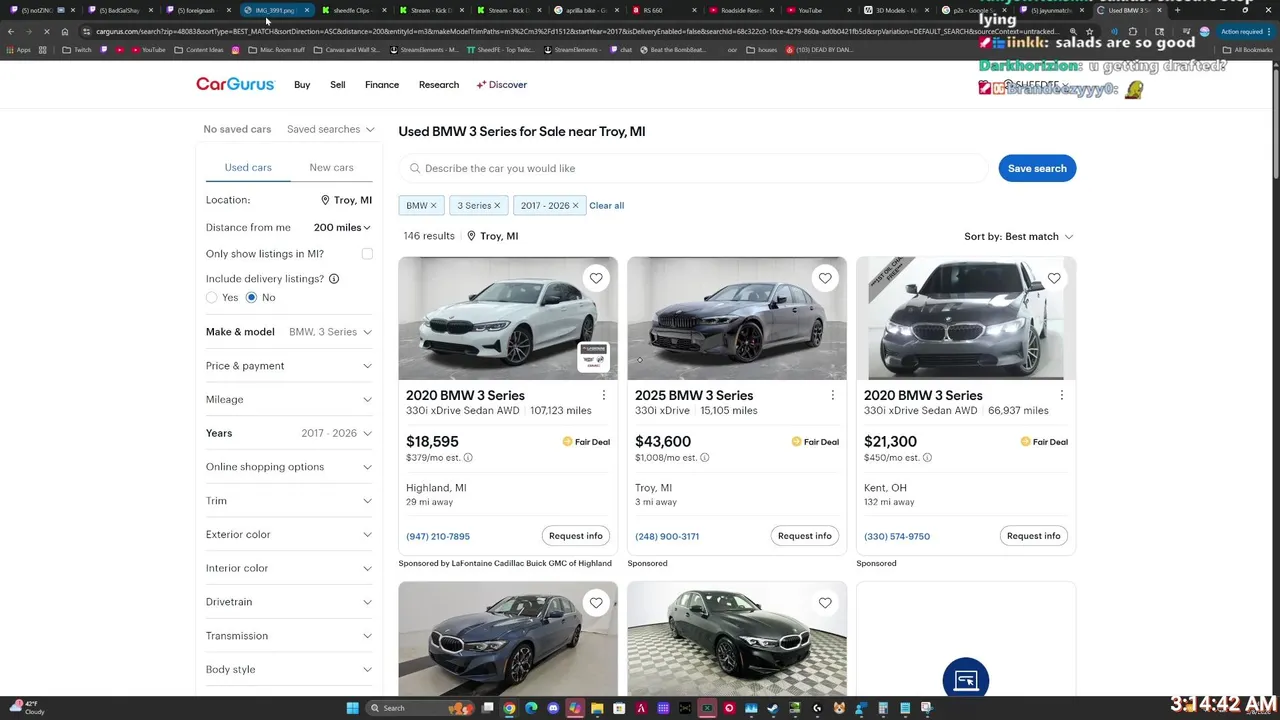This screenshot has height=720, width=1280.
Task: Open more options for $21,300 BMW listing
Action: point(1062,395)
